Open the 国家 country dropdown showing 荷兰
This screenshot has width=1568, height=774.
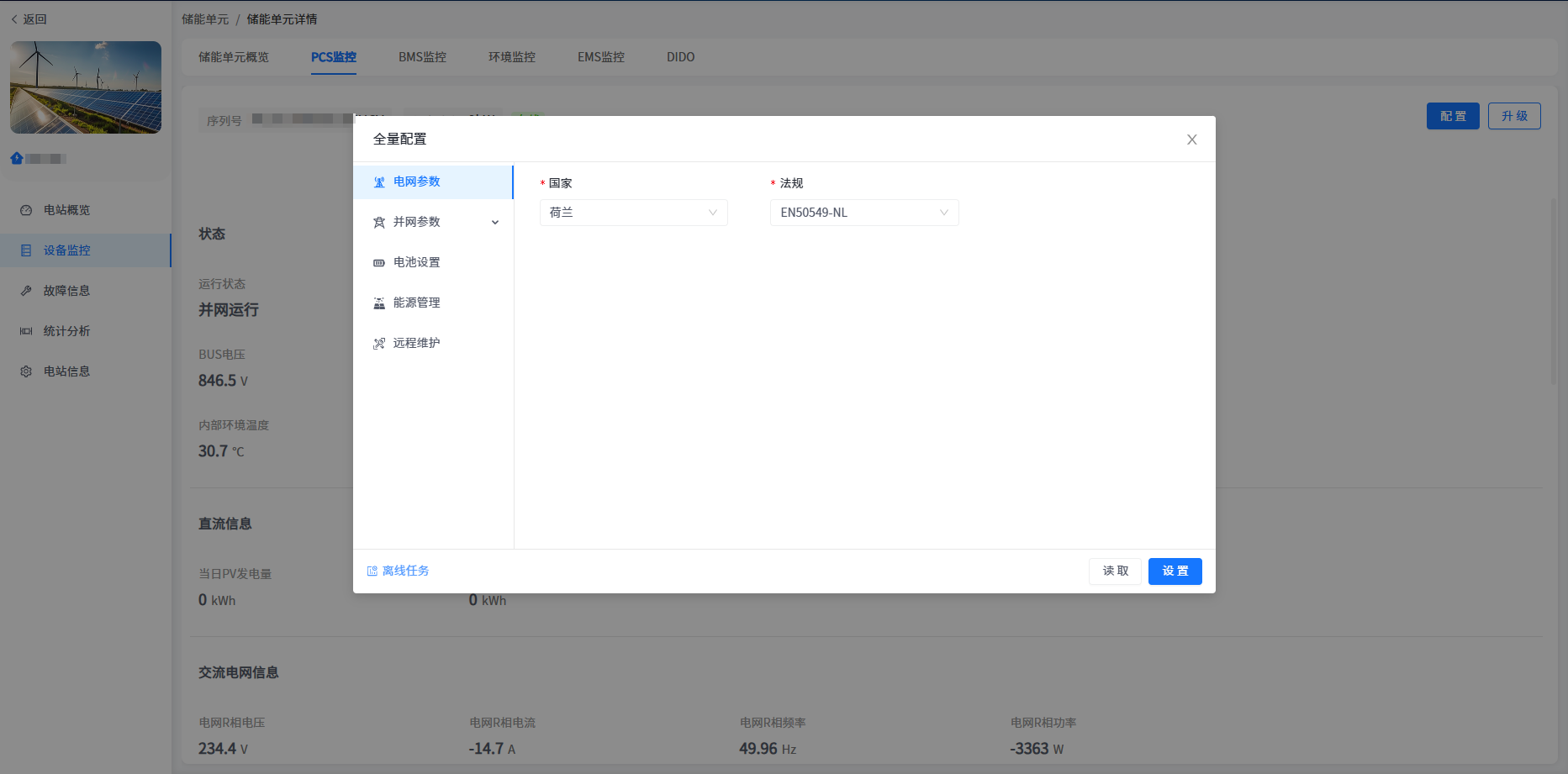(x=633, y=213)
